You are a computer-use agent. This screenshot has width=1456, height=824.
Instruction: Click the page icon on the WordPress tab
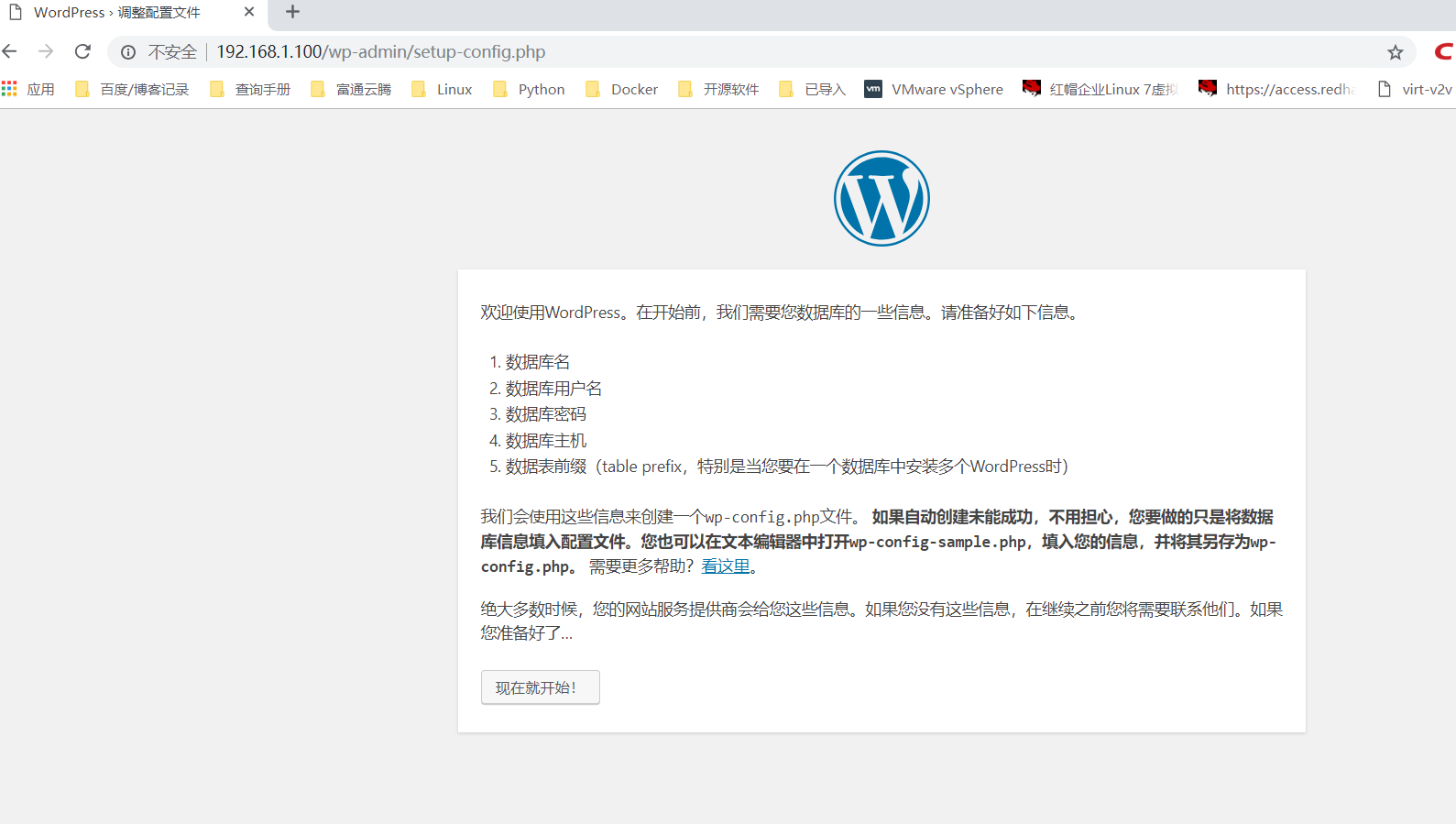pyautogui.click(x=15, y=12)
